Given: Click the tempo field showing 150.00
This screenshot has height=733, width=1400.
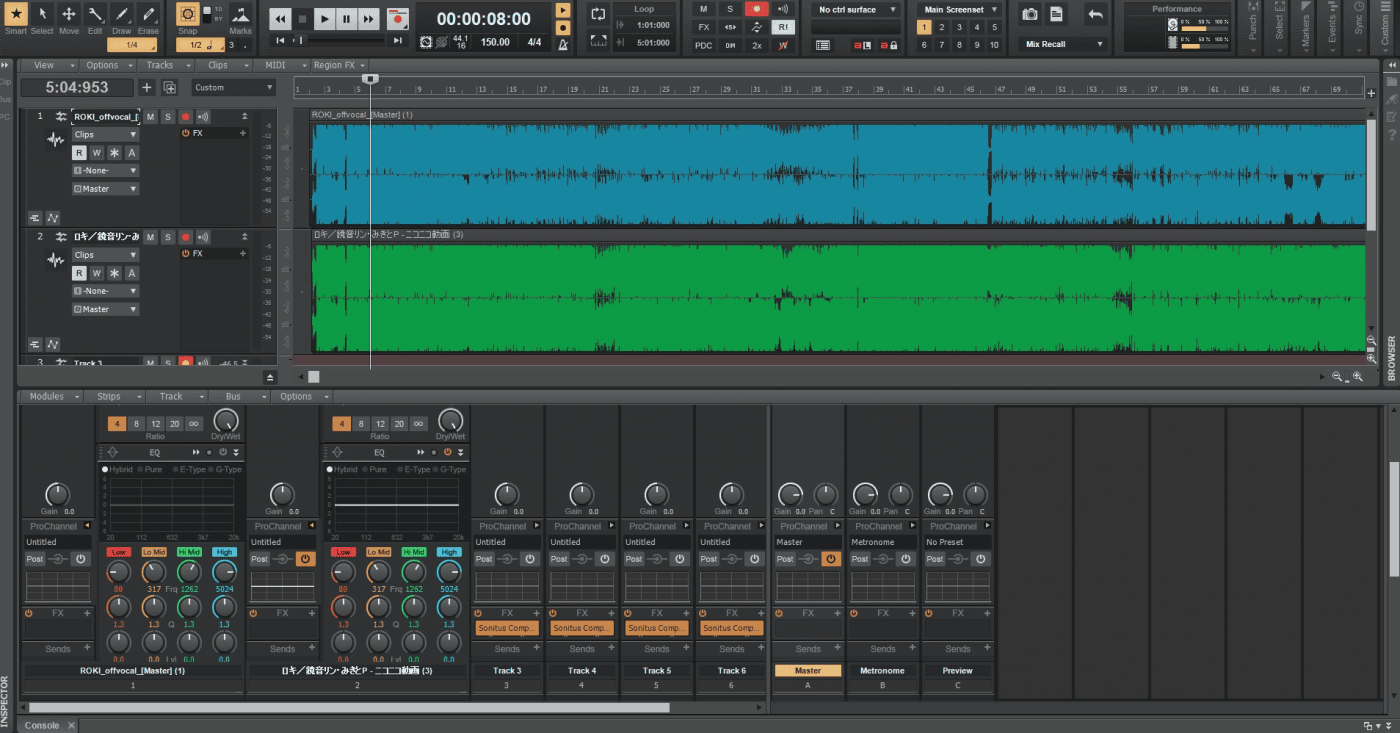Looking at the screenshot, I should pos(495,42).
